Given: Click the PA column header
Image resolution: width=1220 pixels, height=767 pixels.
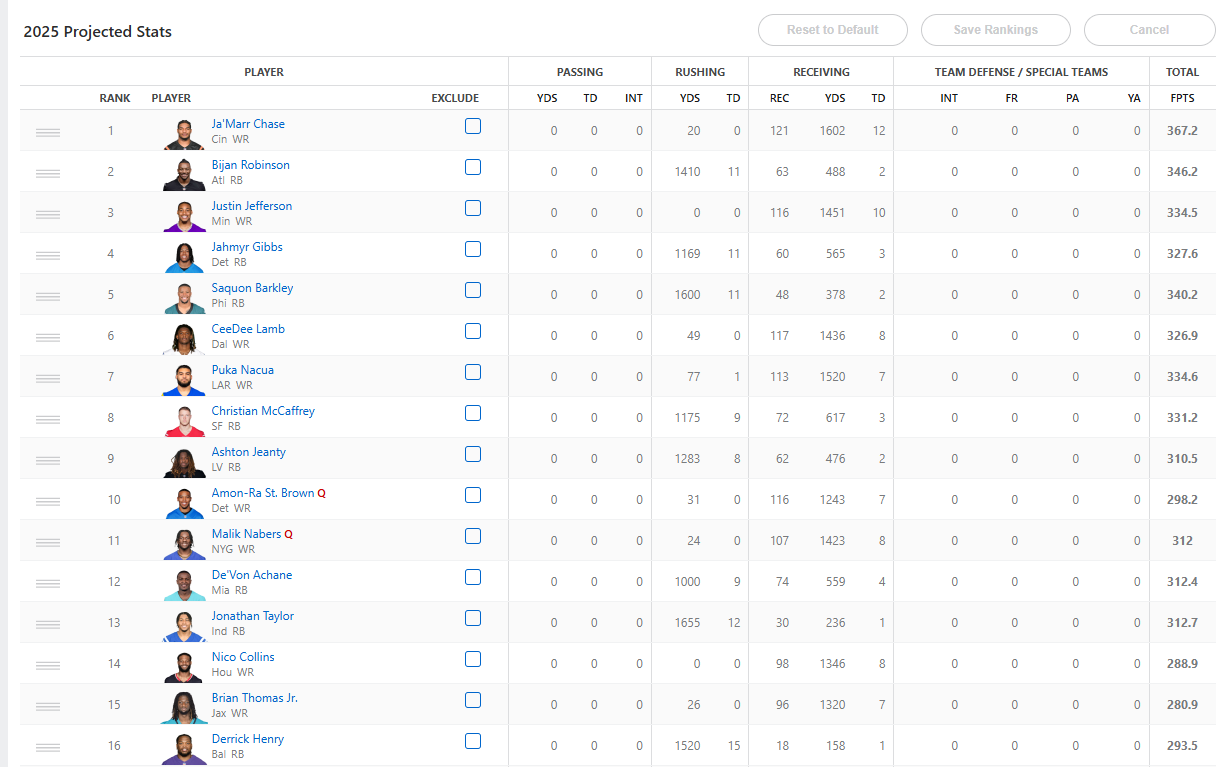Looking at the screenshot, I should [1073, 98].
